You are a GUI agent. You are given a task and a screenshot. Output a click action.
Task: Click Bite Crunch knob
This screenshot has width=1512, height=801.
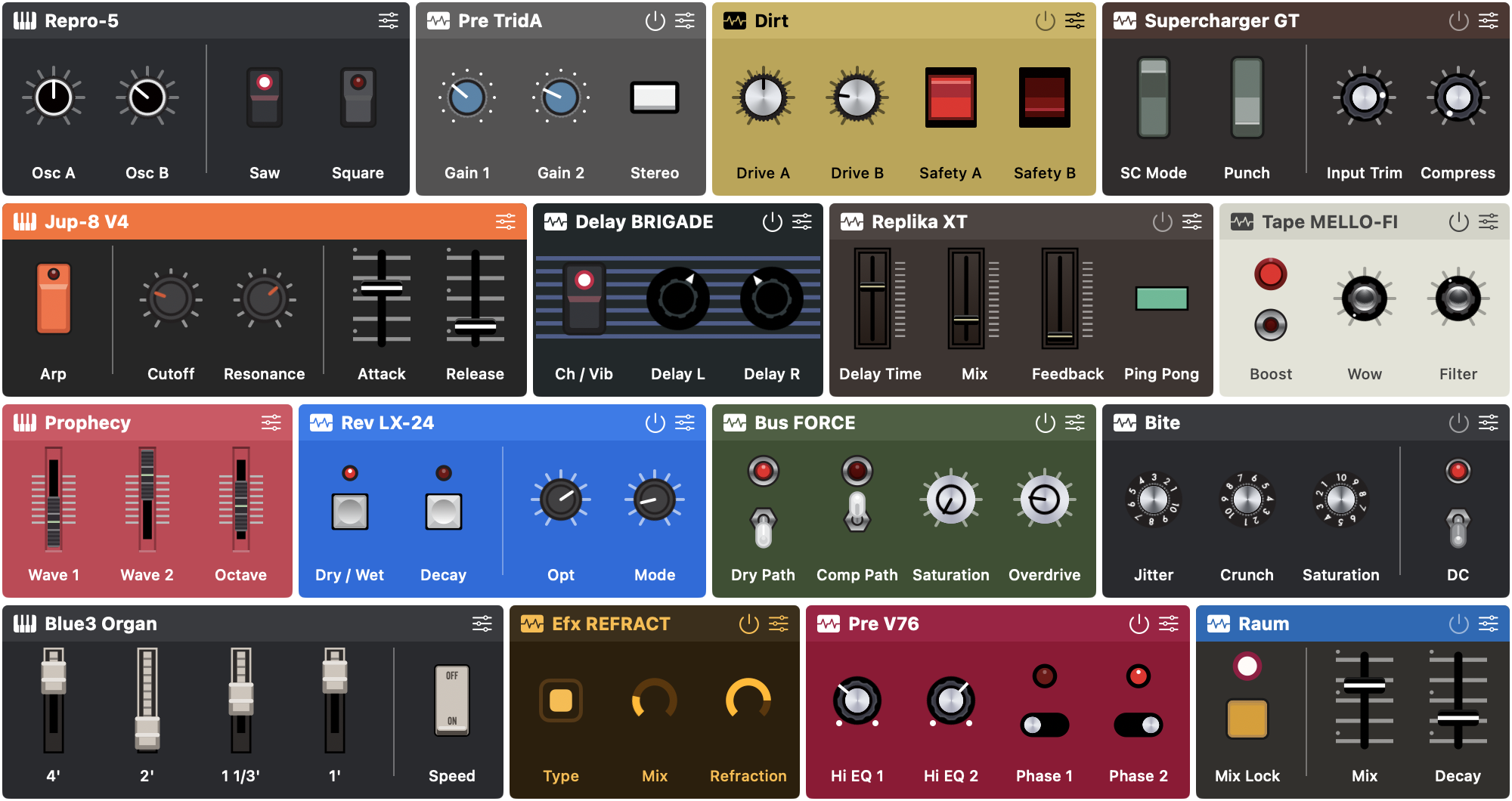1247,499
